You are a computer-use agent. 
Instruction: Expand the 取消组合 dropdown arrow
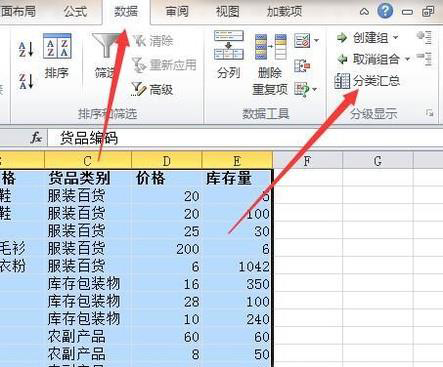[x=407, y=59]
